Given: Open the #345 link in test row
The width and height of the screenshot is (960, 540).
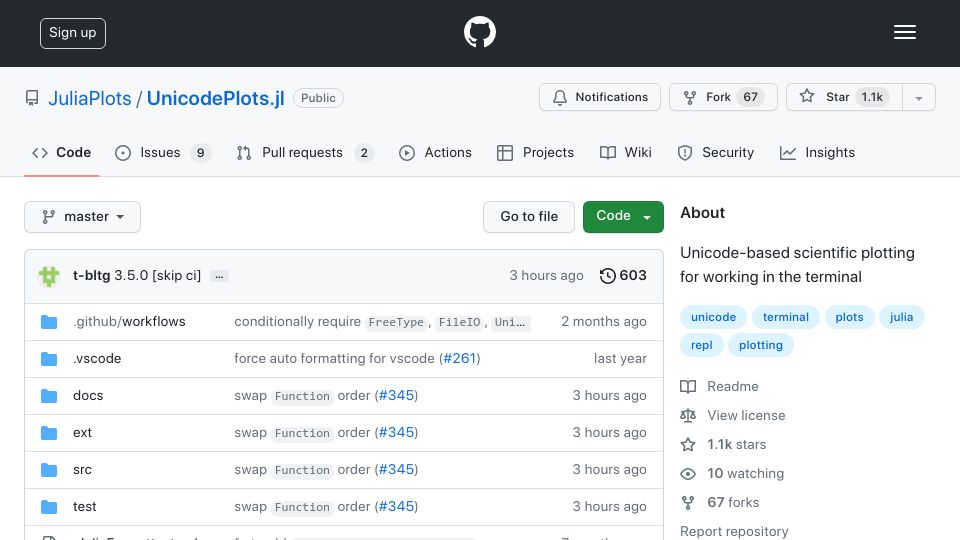Looking at the screenshot, I should pos(396,506).
